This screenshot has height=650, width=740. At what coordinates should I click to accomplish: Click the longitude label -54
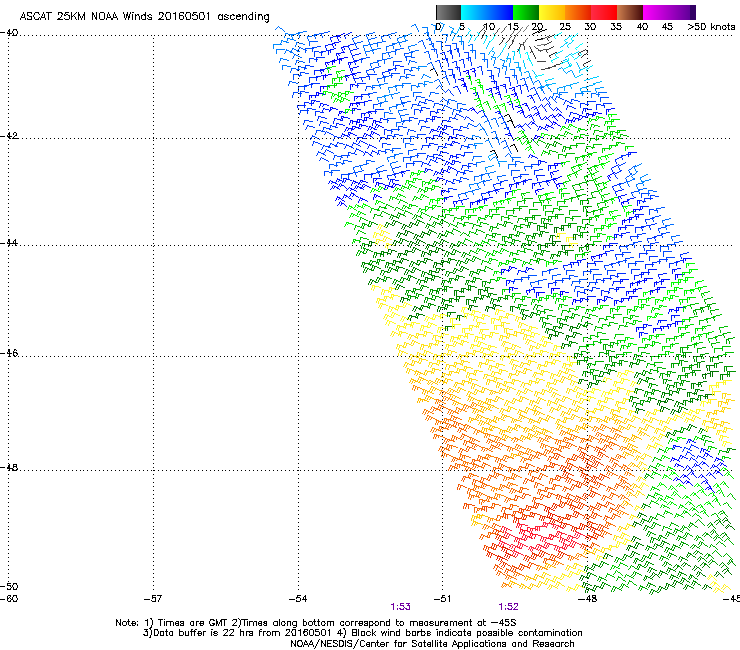tap(298, 599)
